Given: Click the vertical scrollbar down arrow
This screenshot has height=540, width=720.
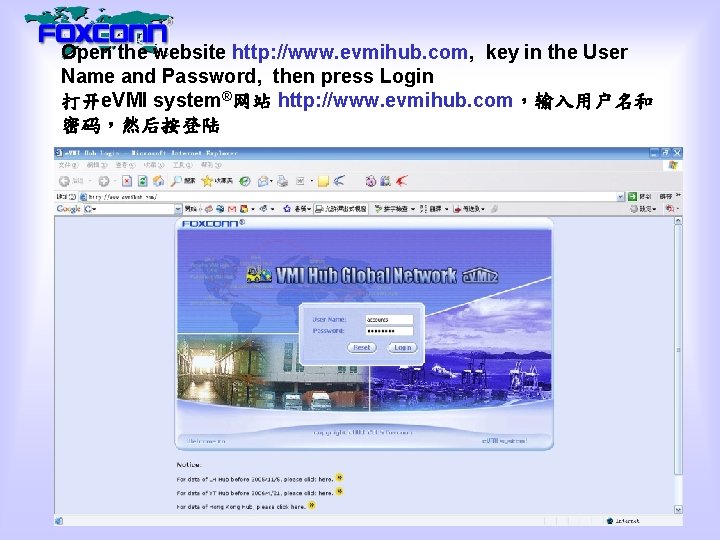Looking at the screenshot, I should coord(678,510).
